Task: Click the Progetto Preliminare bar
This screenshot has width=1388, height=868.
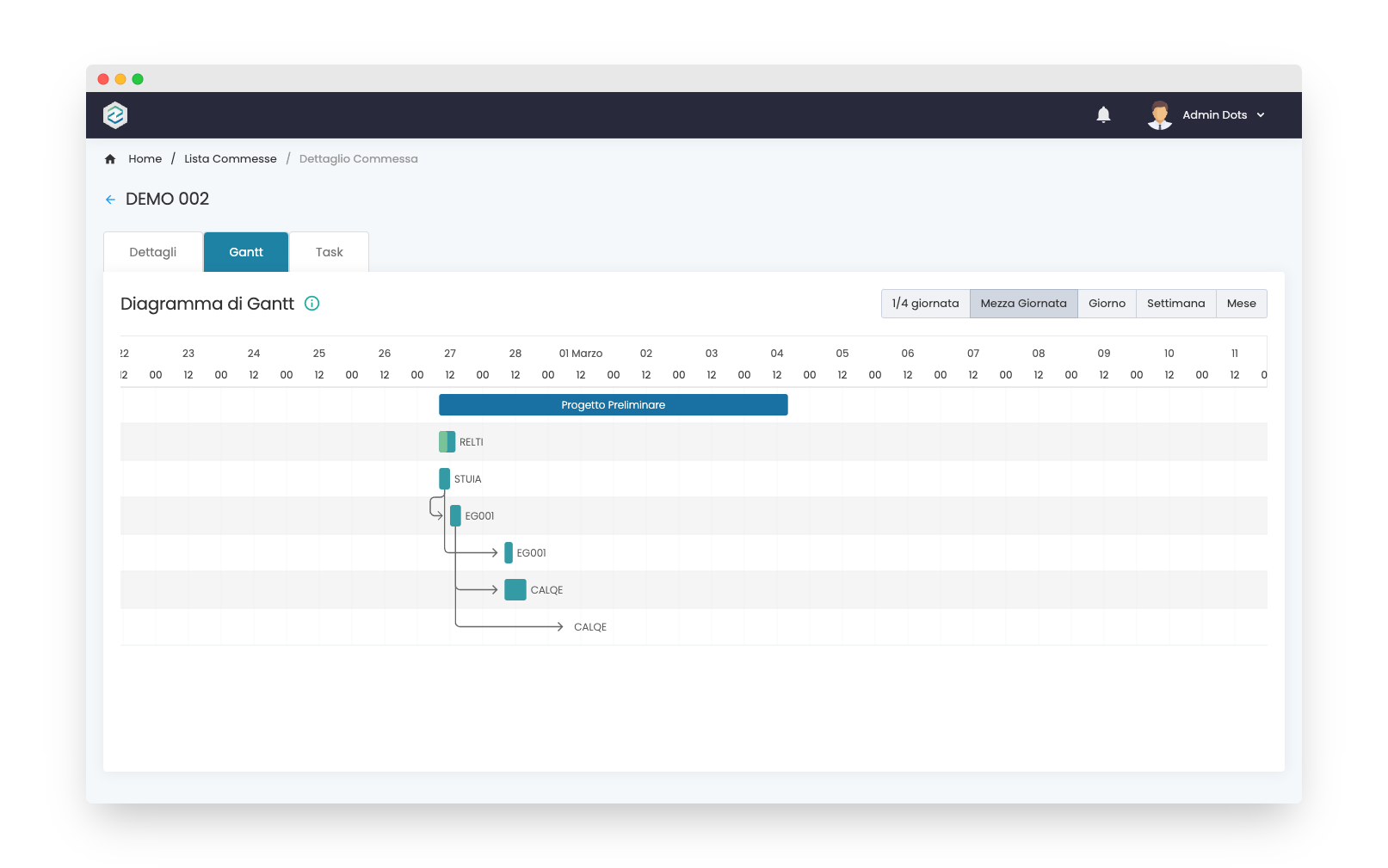Action: (613, 404)
